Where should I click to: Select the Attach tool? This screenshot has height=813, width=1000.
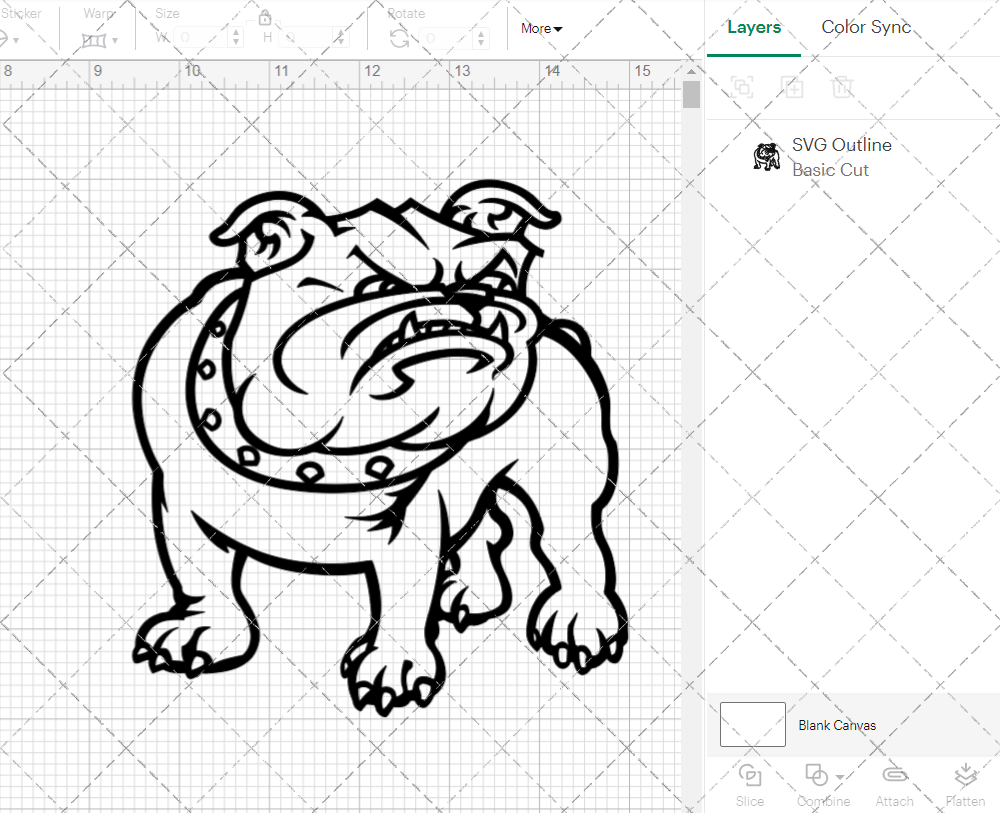pyautogui.click(x=894, y=783)
